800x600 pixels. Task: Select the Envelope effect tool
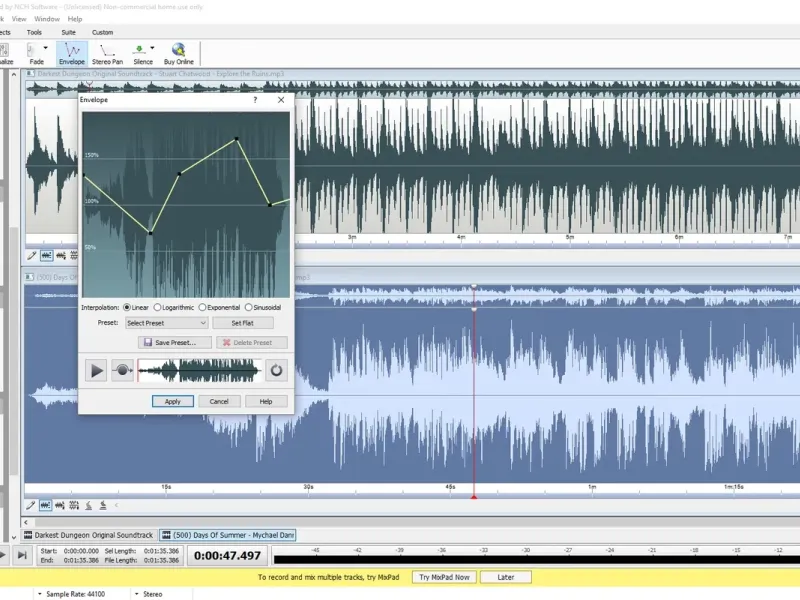point(72,54)
